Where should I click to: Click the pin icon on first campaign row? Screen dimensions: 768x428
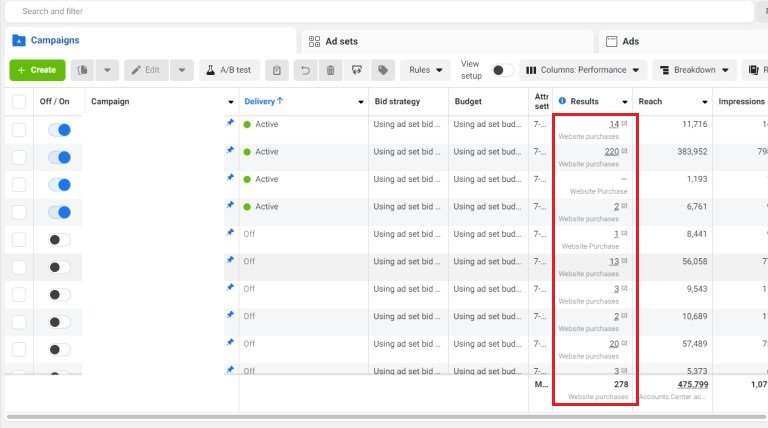[x=230, y=124]
